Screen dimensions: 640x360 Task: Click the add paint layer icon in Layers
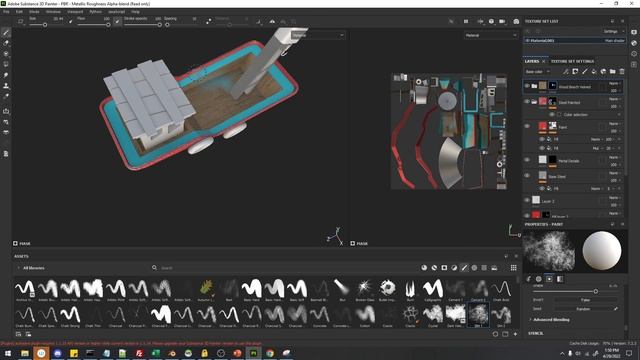(x=584, y=71)
